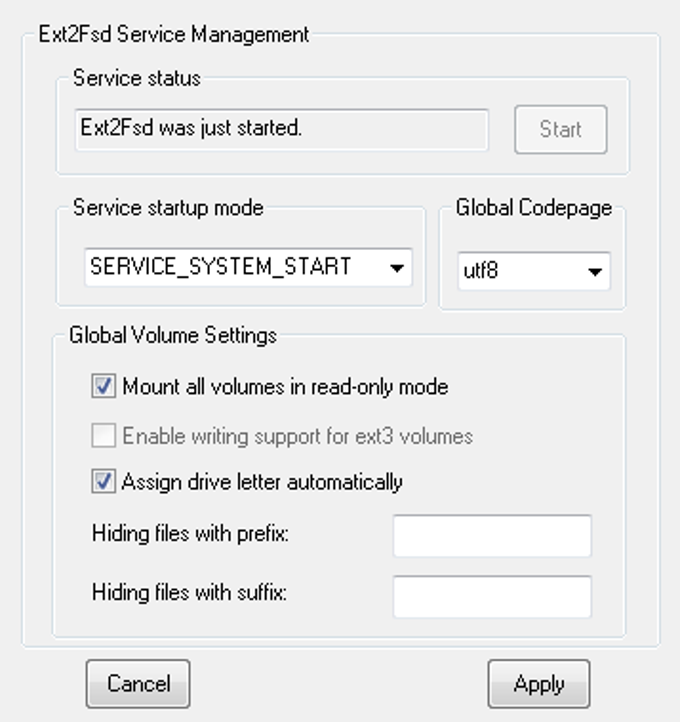Image resolution: width=680 pixels, height=722 pixels.
Task: Click the 'Global Codepage' group label
Action: [x=533, y=208]
